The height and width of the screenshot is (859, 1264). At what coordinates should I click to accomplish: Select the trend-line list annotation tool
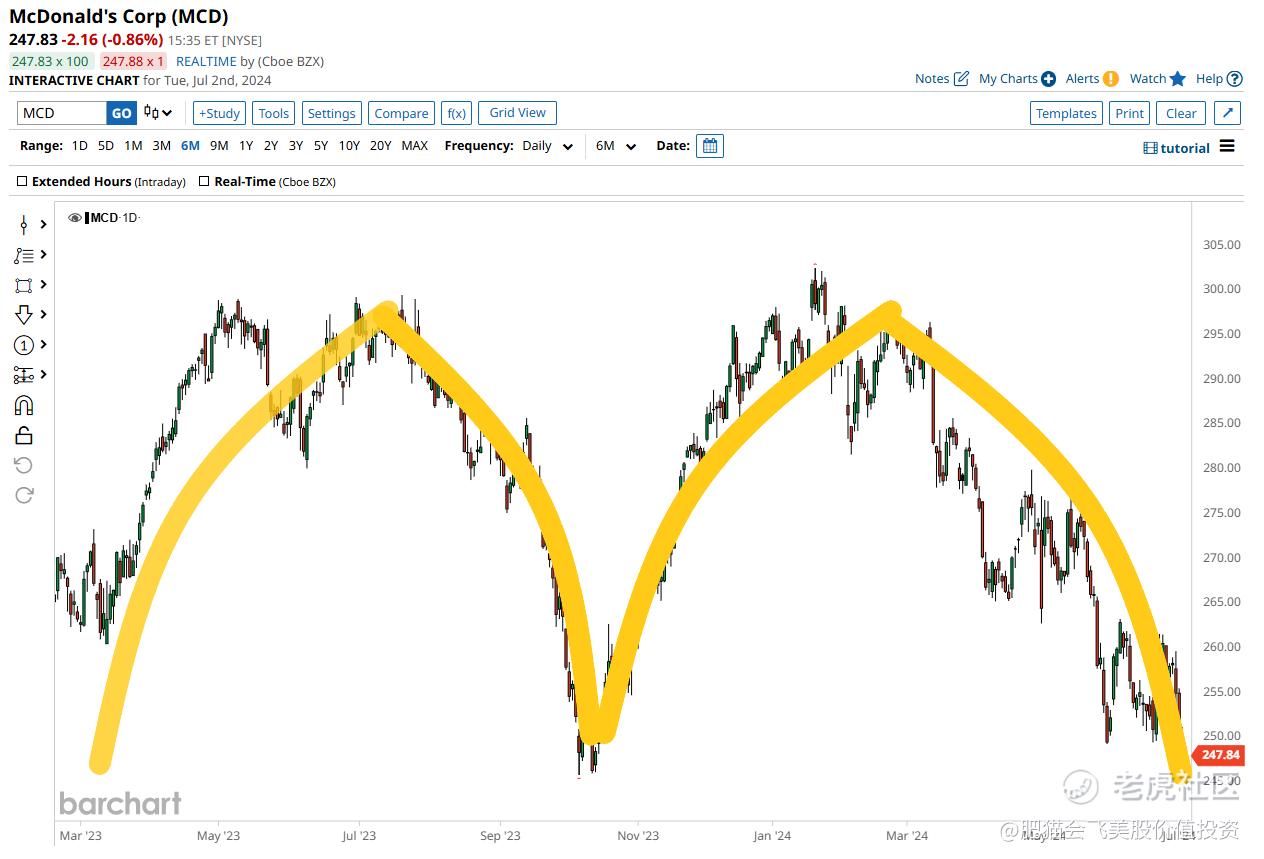(24, 256)
